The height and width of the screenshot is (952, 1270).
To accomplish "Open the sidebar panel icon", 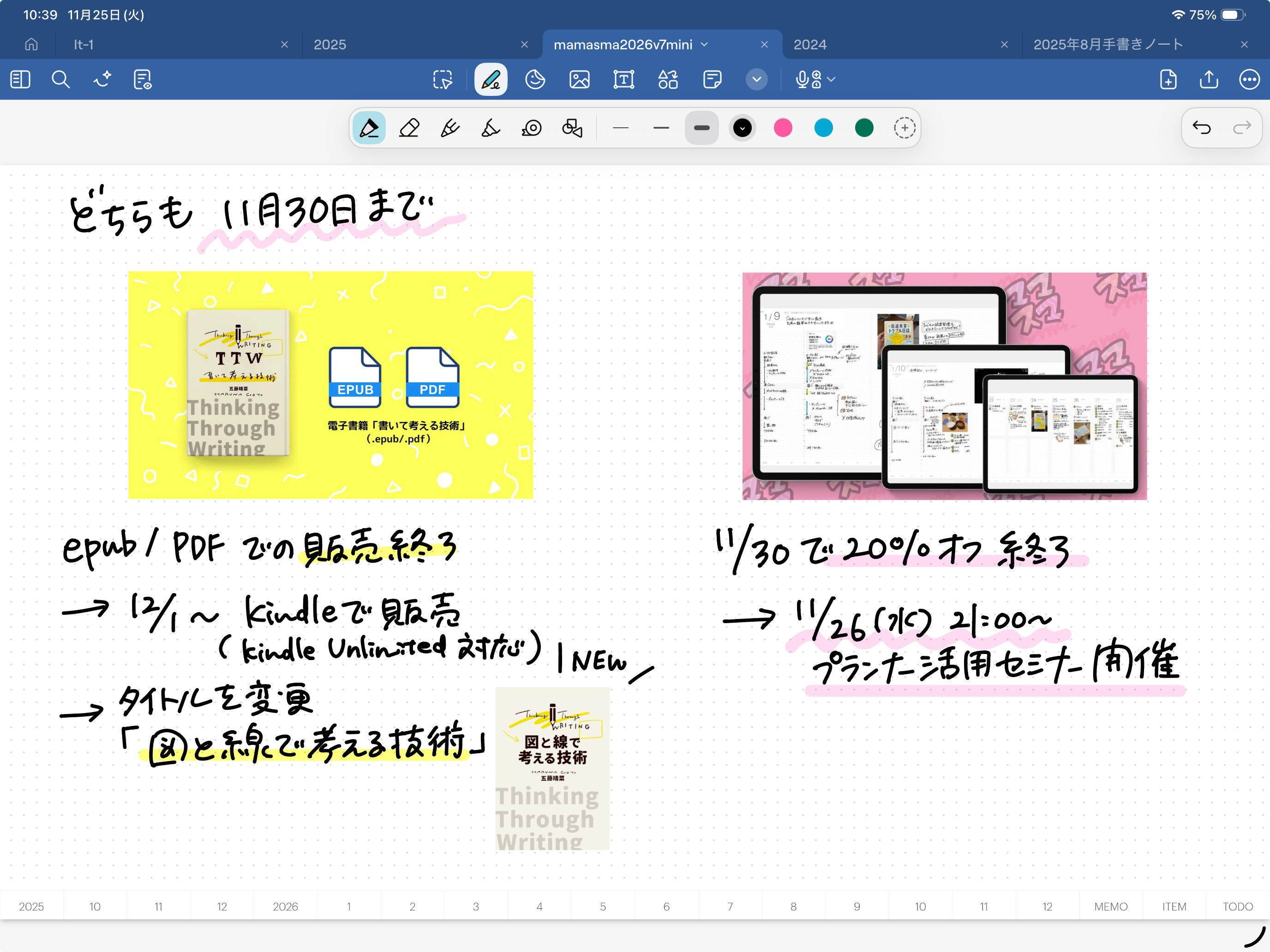I will [20, 79].
